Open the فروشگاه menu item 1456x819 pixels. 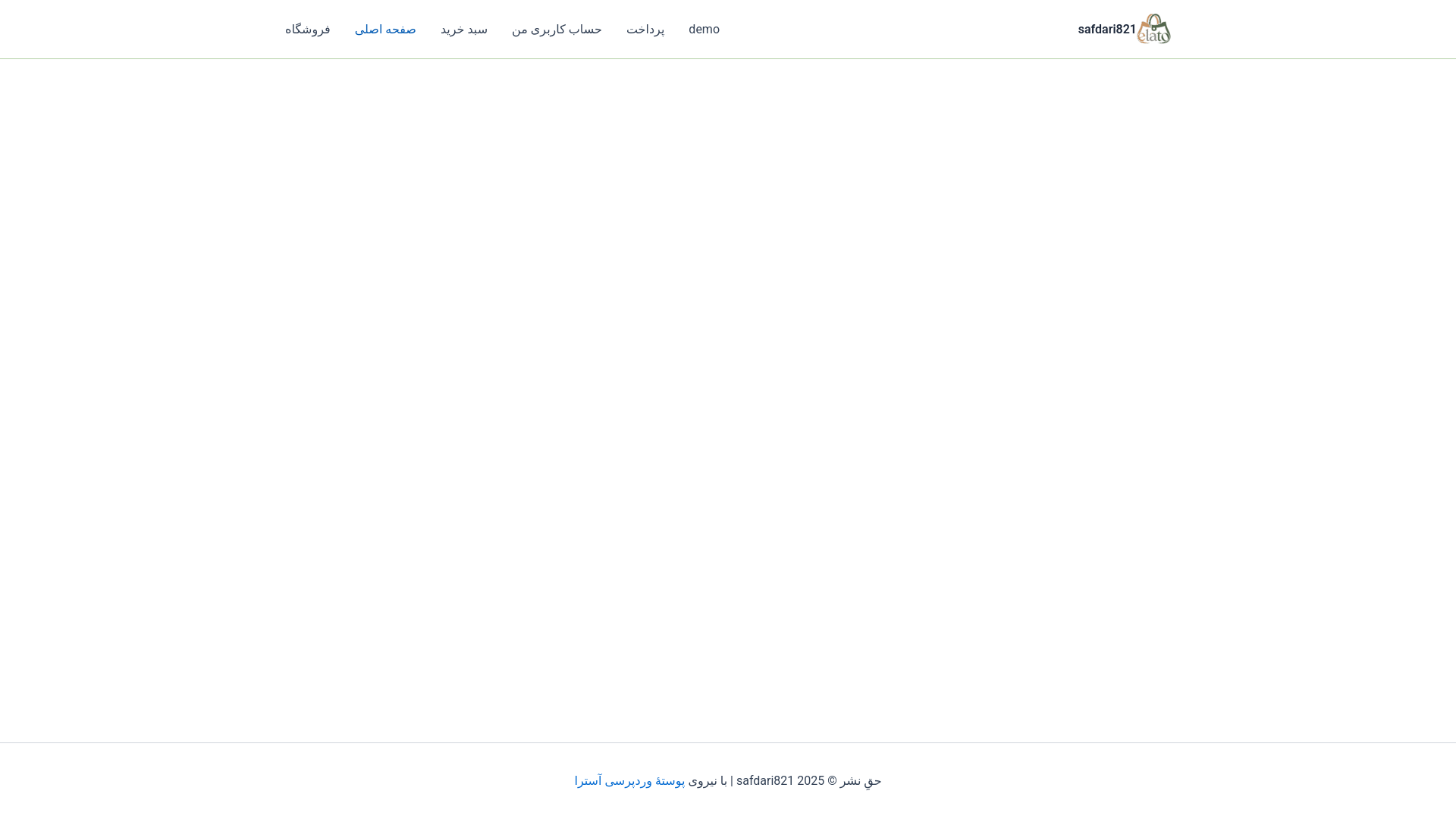click(x=308, y=30)
